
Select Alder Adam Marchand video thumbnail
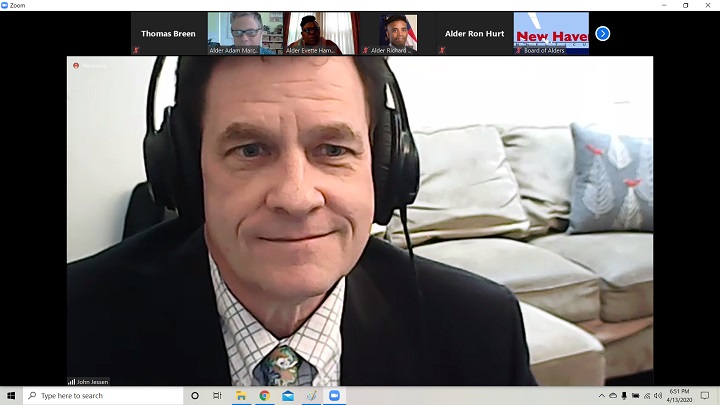[x=245, y=34]
